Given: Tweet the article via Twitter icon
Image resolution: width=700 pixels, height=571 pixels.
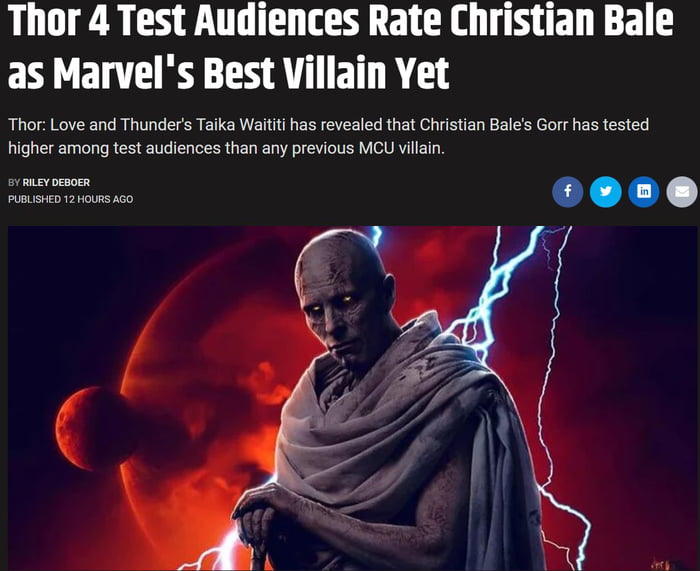Looking at the screenshot, I should point(606,192).
